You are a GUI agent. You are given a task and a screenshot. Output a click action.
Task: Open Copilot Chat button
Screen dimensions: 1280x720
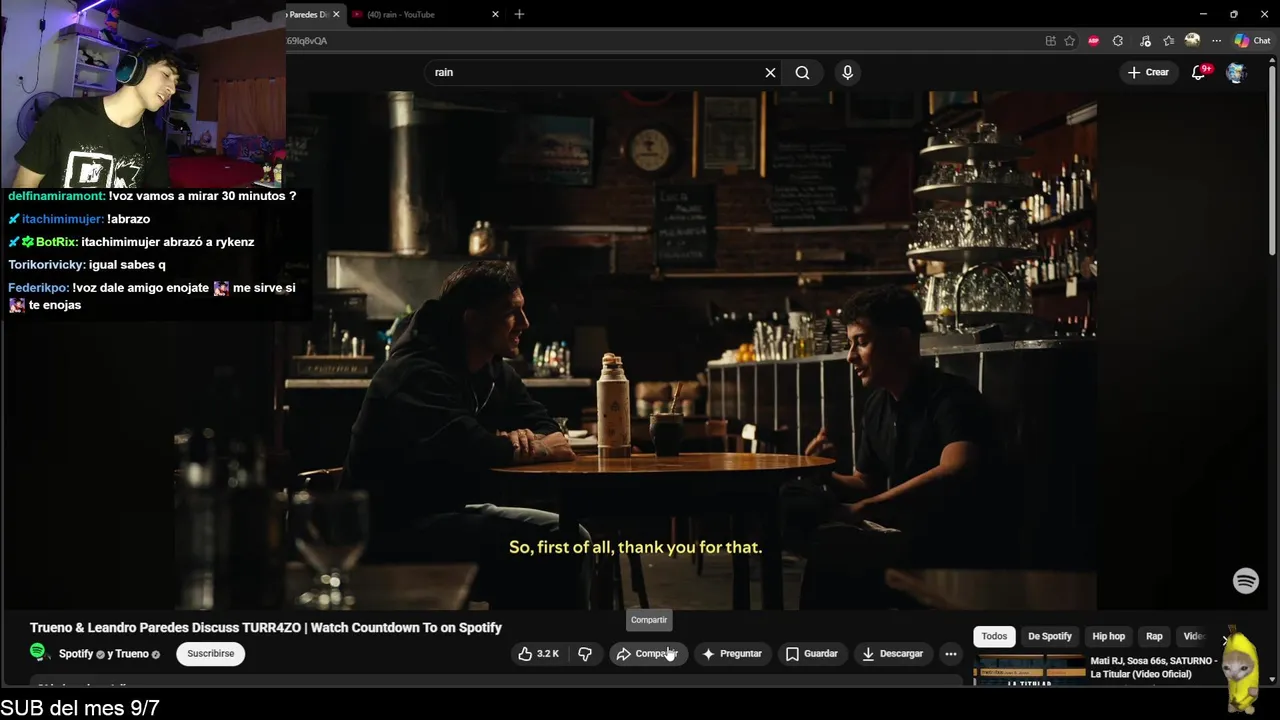[x=1252, y=41]
